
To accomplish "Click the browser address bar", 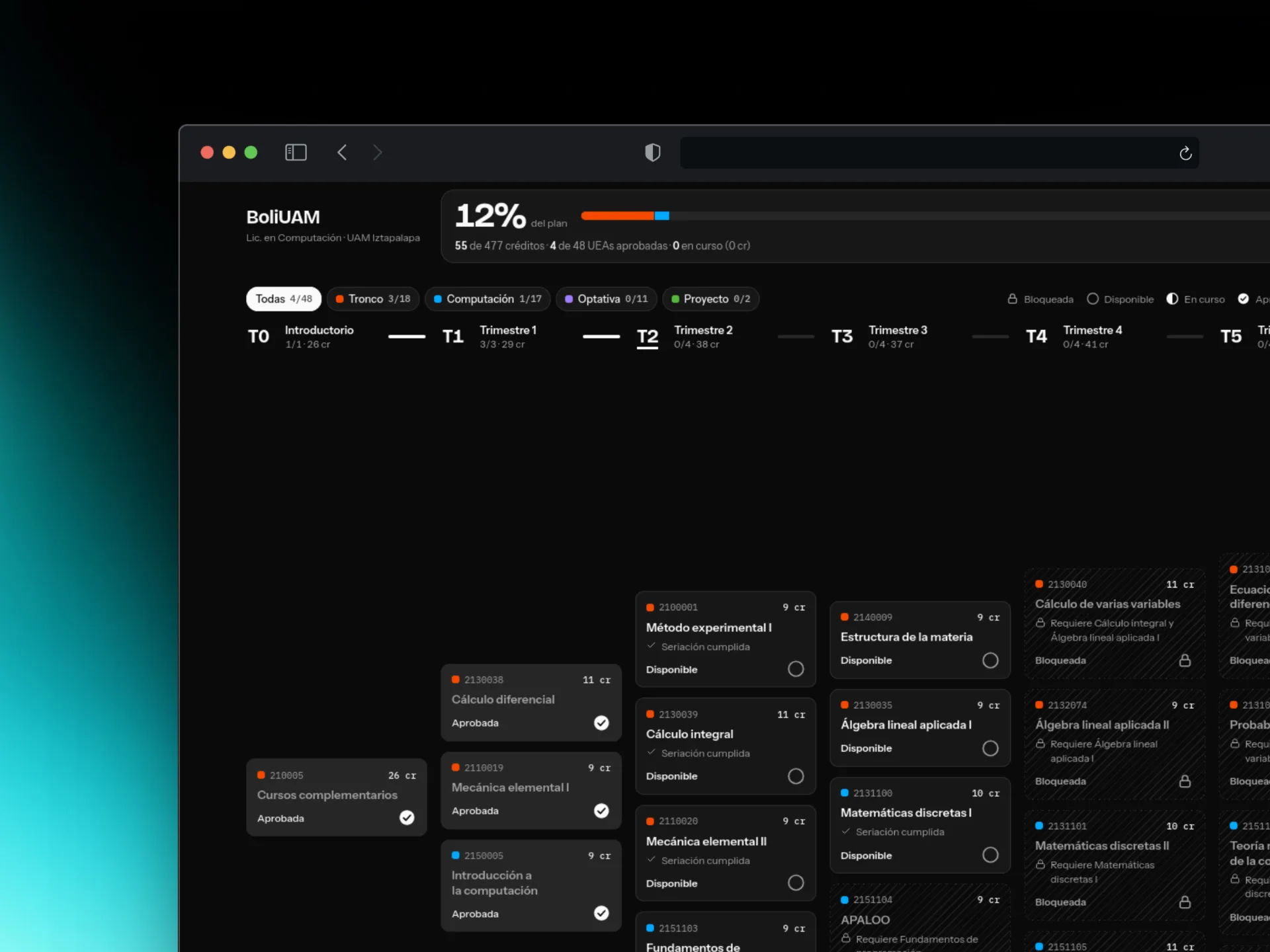I will (x=939, y=153).
